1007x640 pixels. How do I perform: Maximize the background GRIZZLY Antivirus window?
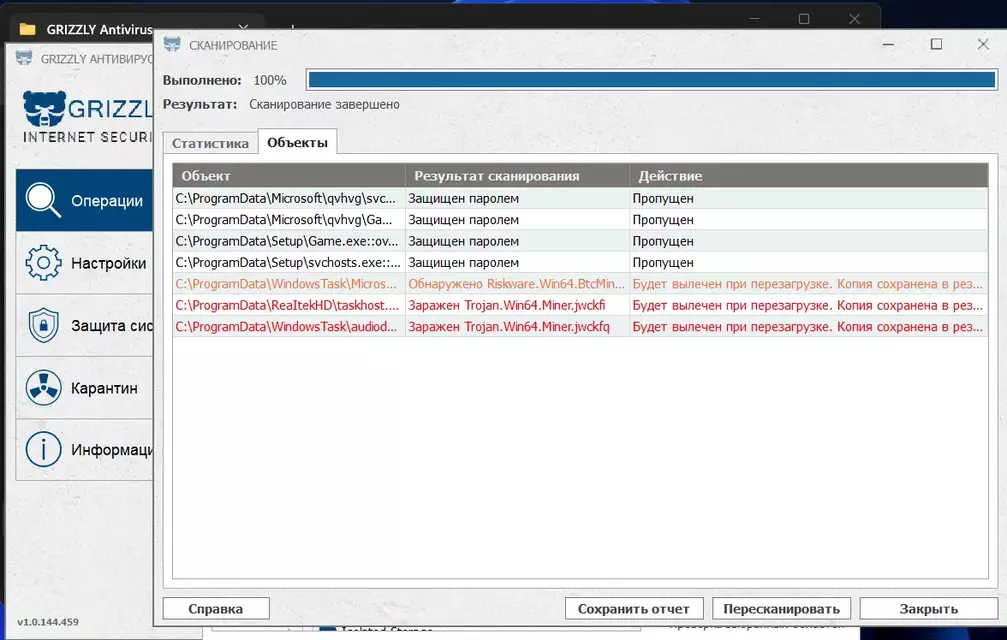[804, 19]
